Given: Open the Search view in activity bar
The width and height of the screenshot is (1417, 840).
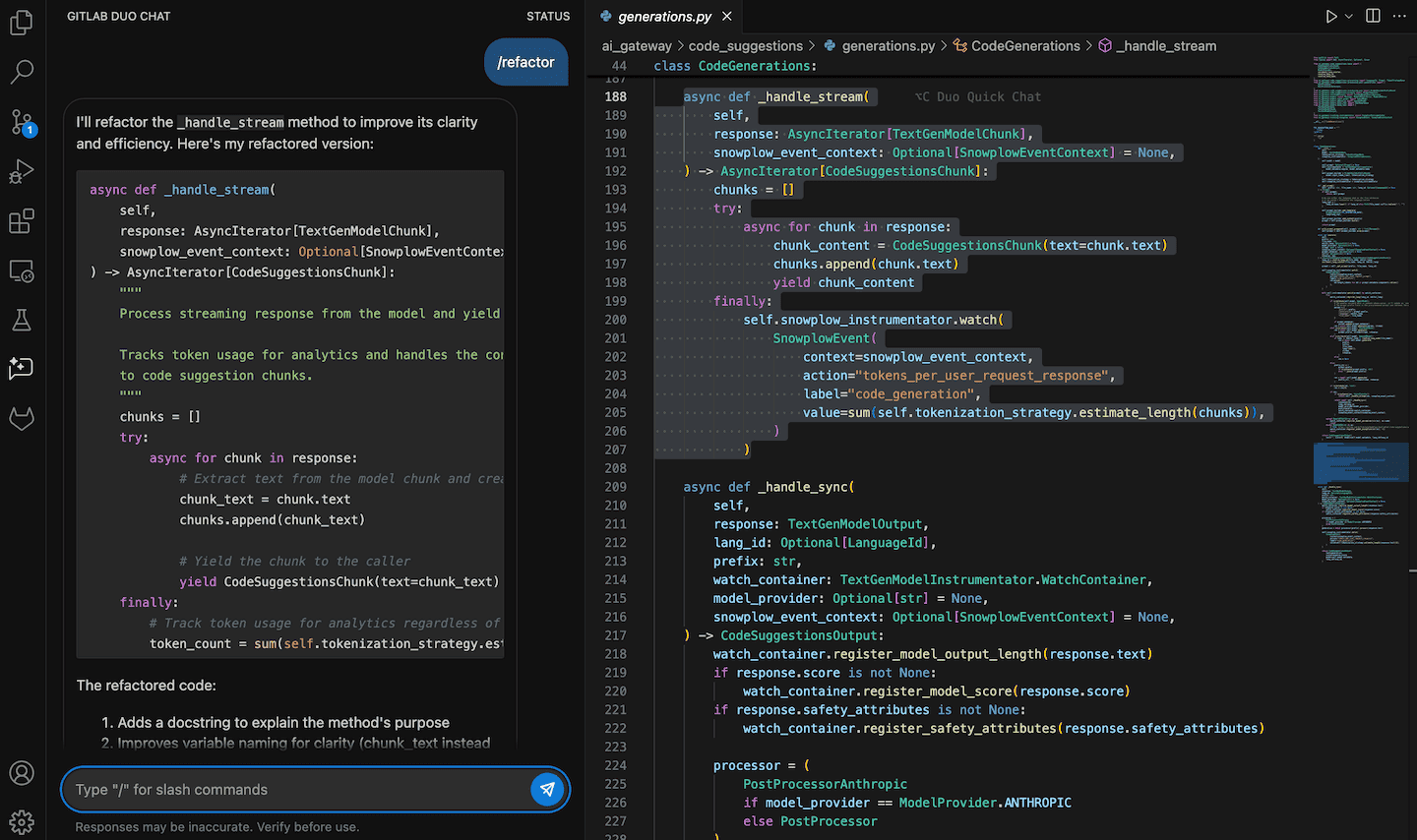Looking at the screenshot, I should pos(22,72).
